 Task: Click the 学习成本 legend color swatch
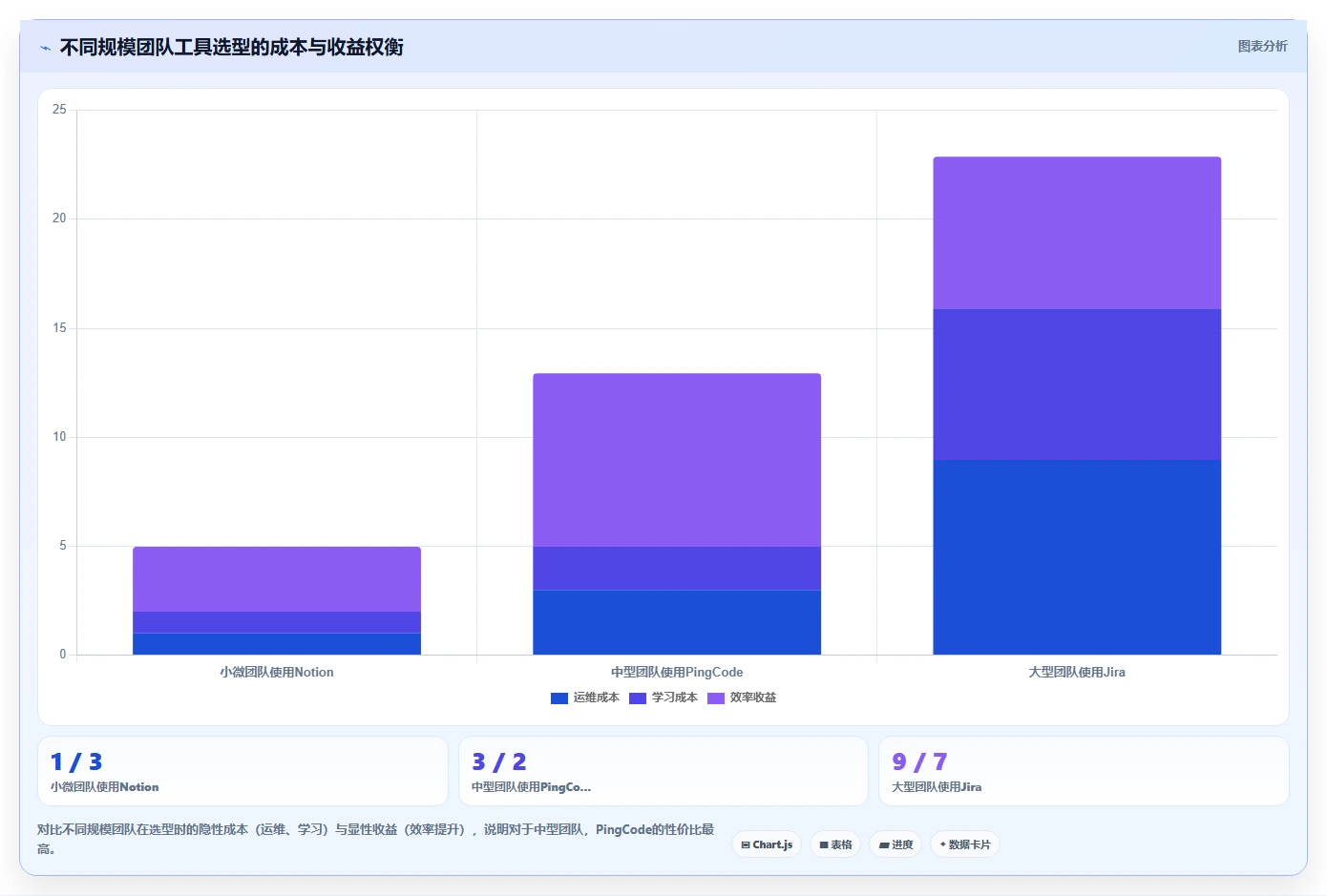pyautogui.click(x=638, y=698)
